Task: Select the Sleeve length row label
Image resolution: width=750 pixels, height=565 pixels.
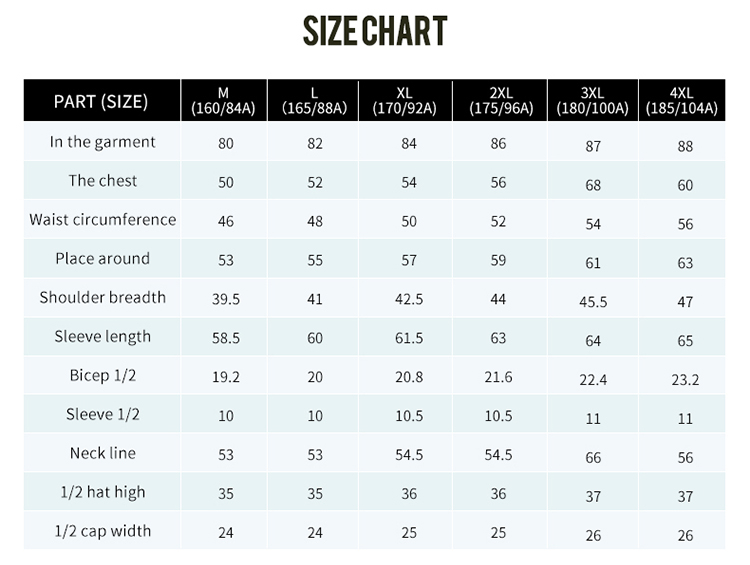Action: (x=103, y=337)
